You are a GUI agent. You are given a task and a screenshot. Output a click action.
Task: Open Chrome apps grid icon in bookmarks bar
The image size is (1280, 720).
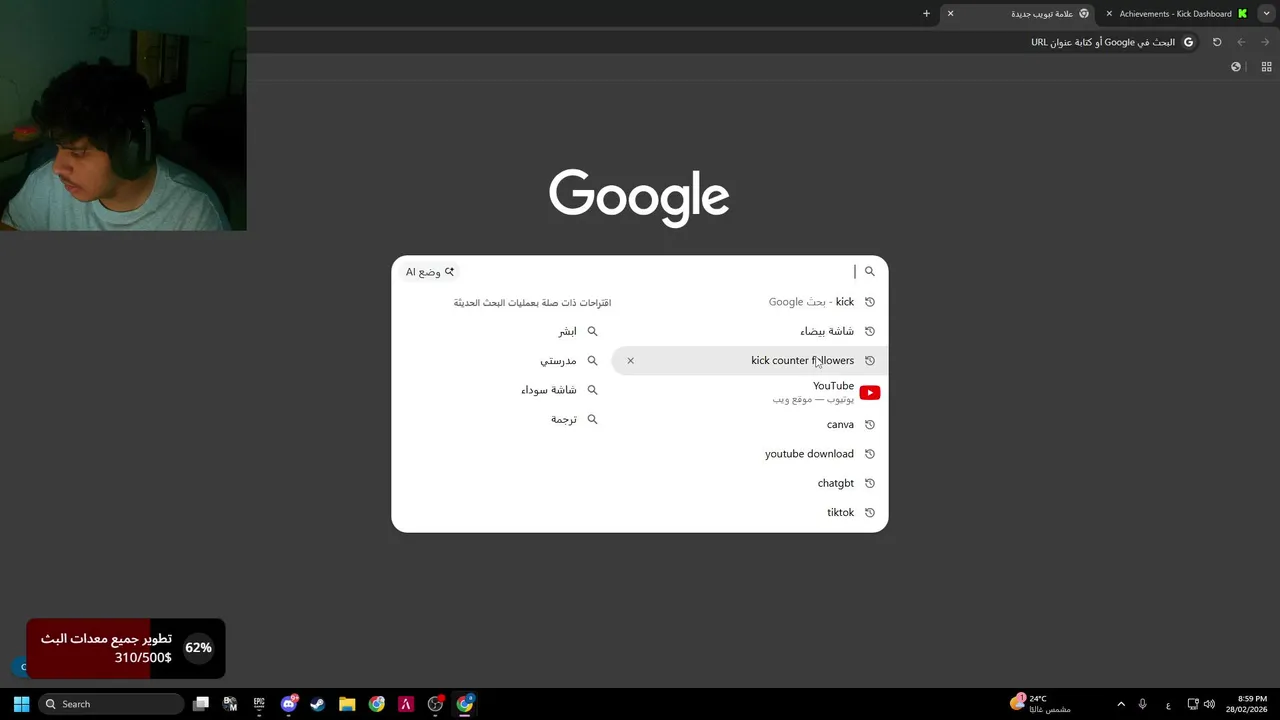[1266, 67]
